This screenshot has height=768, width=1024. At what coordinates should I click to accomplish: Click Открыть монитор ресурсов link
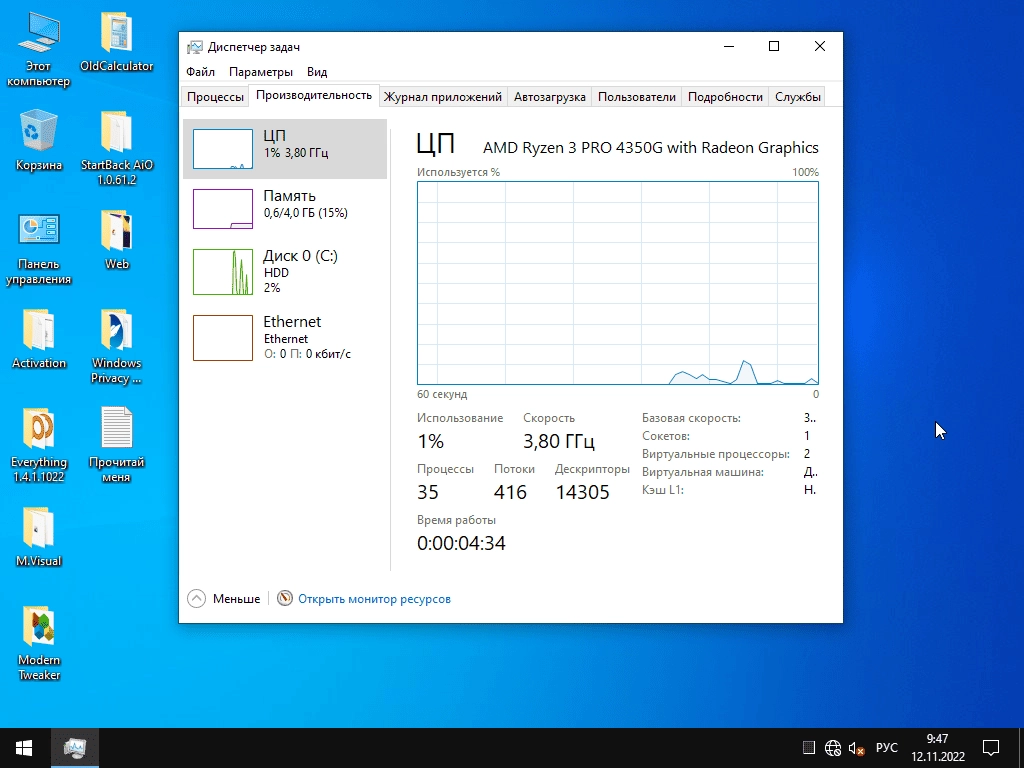point(374,599)
